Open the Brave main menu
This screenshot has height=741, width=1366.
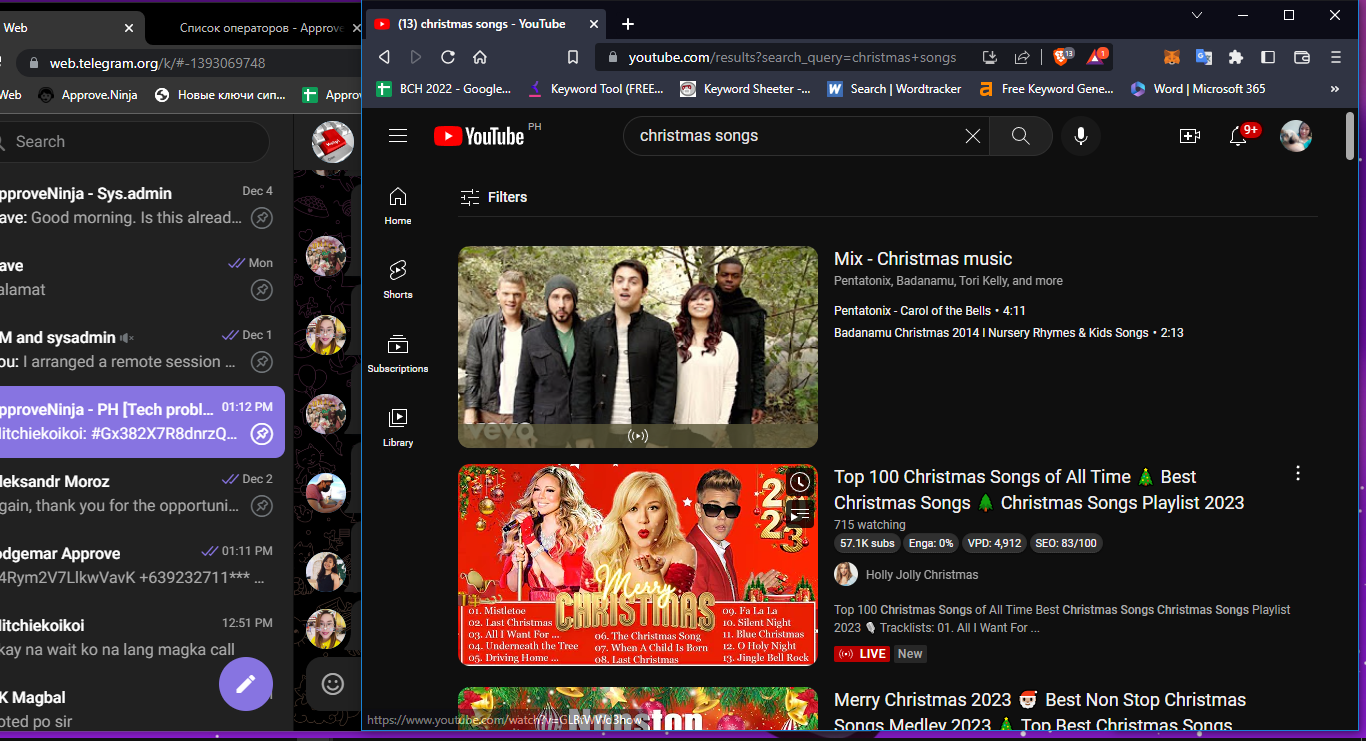[1336, 57]
